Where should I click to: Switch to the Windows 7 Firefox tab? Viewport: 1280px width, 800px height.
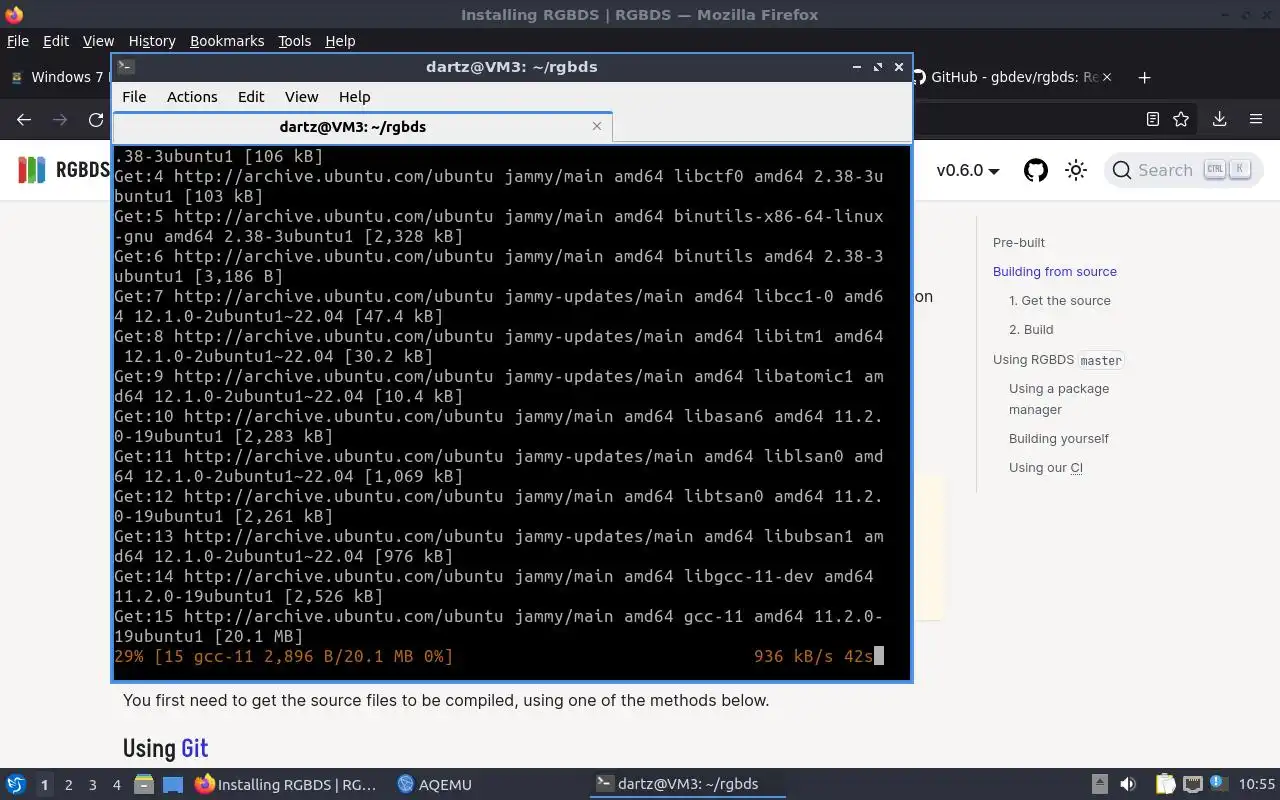(x=58, y=77)
